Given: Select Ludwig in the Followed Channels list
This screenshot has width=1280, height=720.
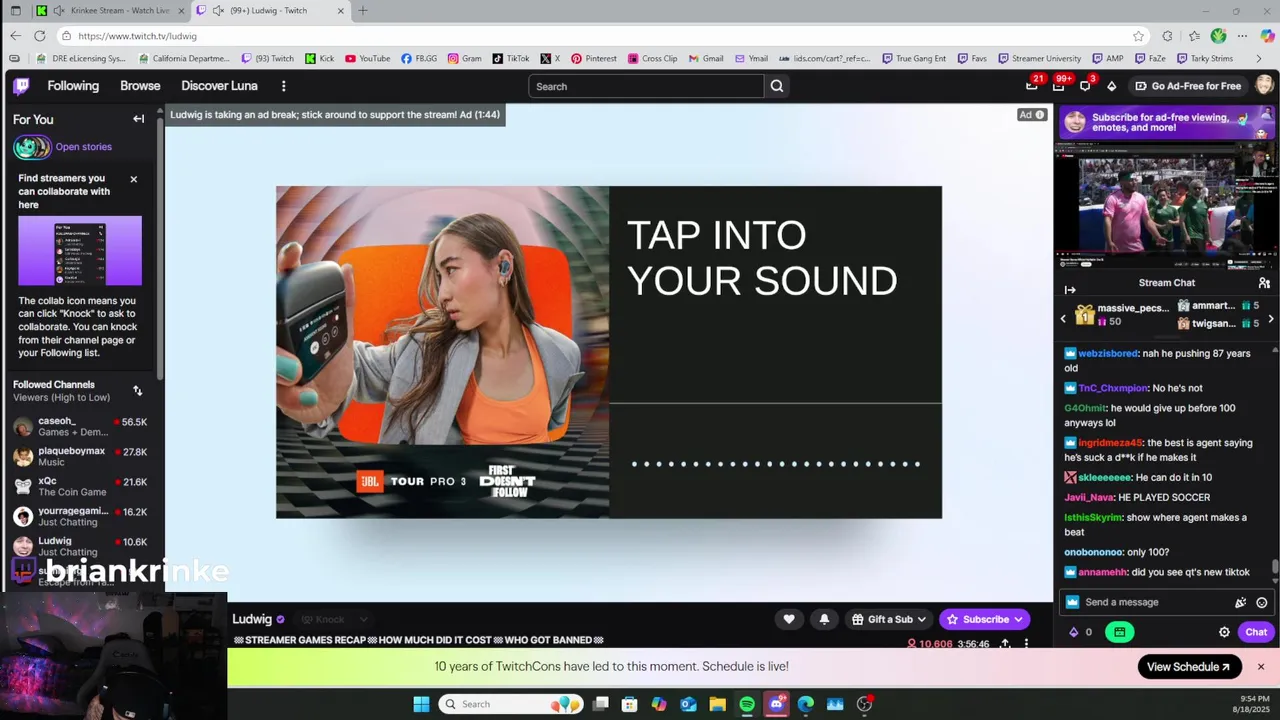Looking at the screenshot, I should point(80,547).
